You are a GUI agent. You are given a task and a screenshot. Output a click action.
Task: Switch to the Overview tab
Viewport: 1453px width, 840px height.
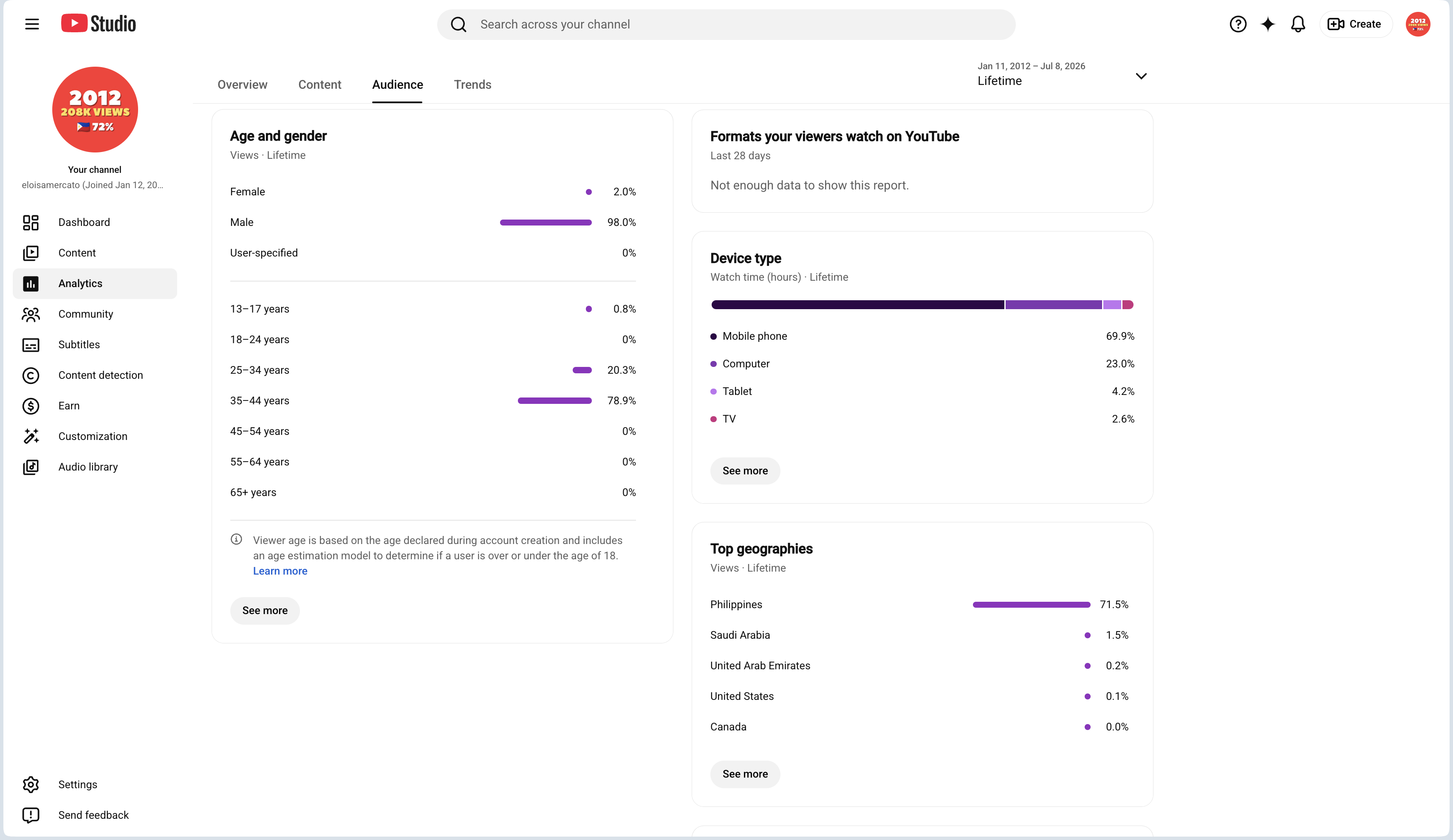click(242, 85)
